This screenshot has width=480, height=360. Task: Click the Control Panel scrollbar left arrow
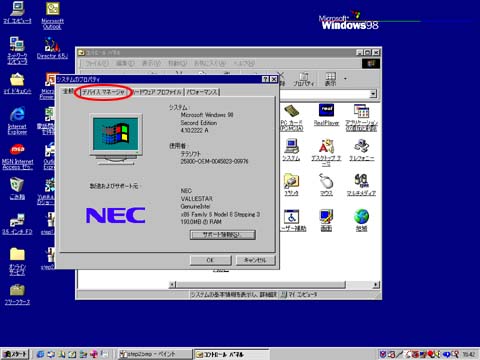point(172,285)
